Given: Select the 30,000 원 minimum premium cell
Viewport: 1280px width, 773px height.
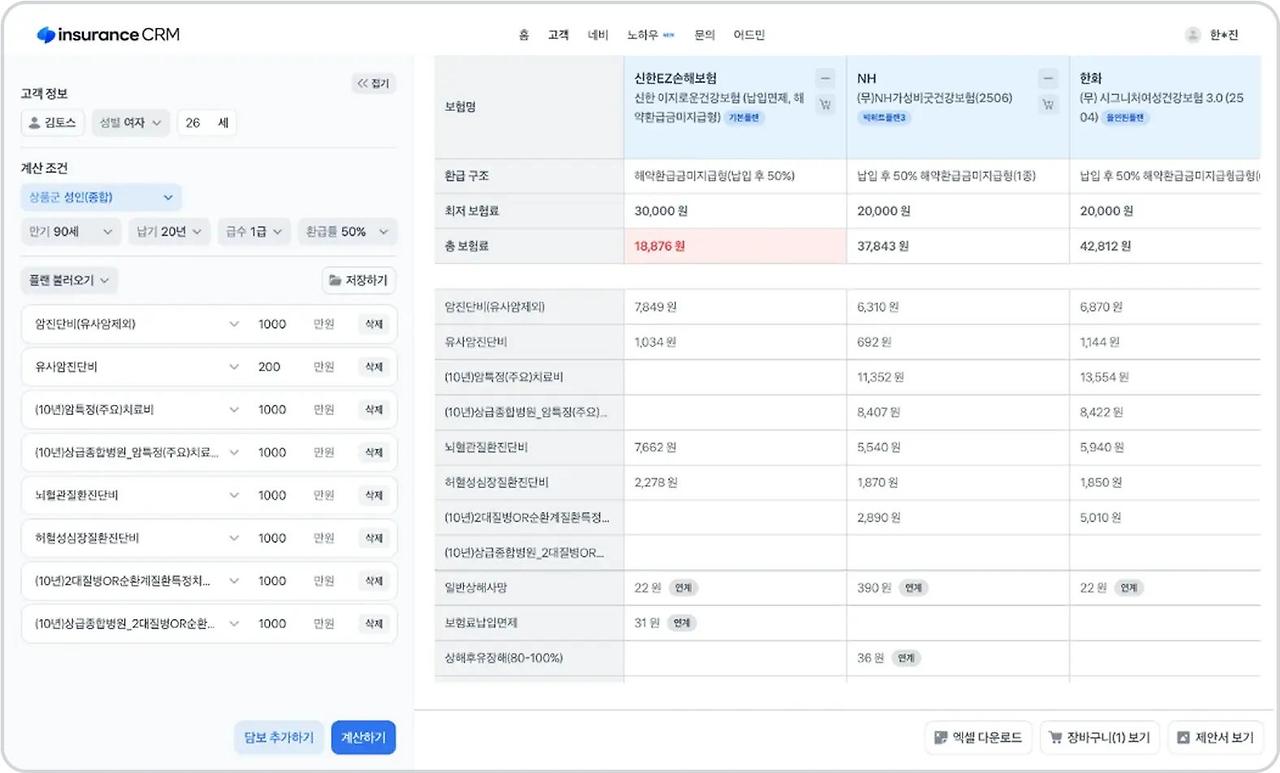Looking at the screenshot, I should click(x=735, y=211).
